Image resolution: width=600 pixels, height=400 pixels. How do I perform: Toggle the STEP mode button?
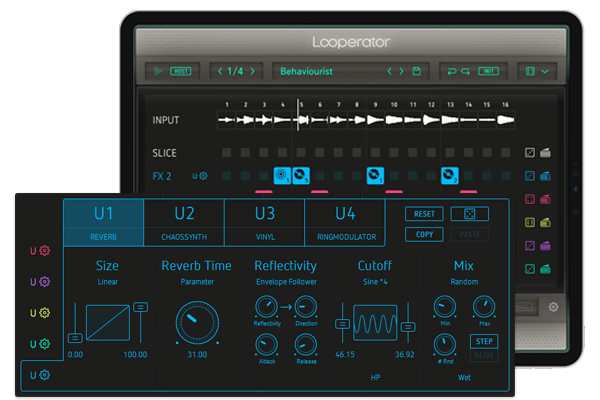click(484, 341)
